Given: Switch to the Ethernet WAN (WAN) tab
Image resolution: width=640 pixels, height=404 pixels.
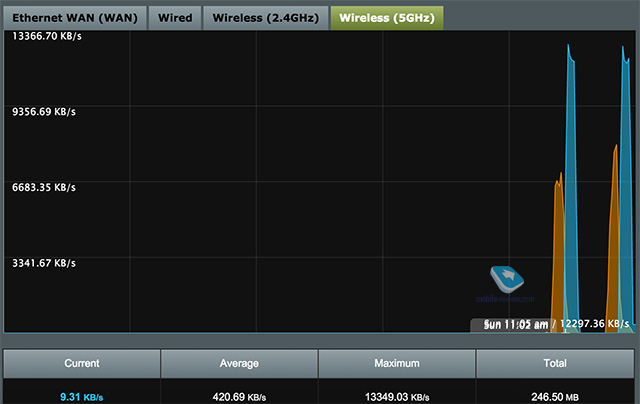Looking at the screenshot, I should (75, 17).
